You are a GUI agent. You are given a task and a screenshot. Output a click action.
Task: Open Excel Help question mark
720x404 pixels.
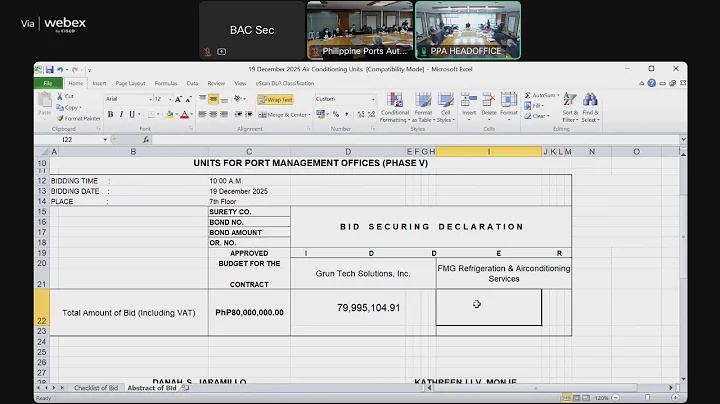point(652,83)
